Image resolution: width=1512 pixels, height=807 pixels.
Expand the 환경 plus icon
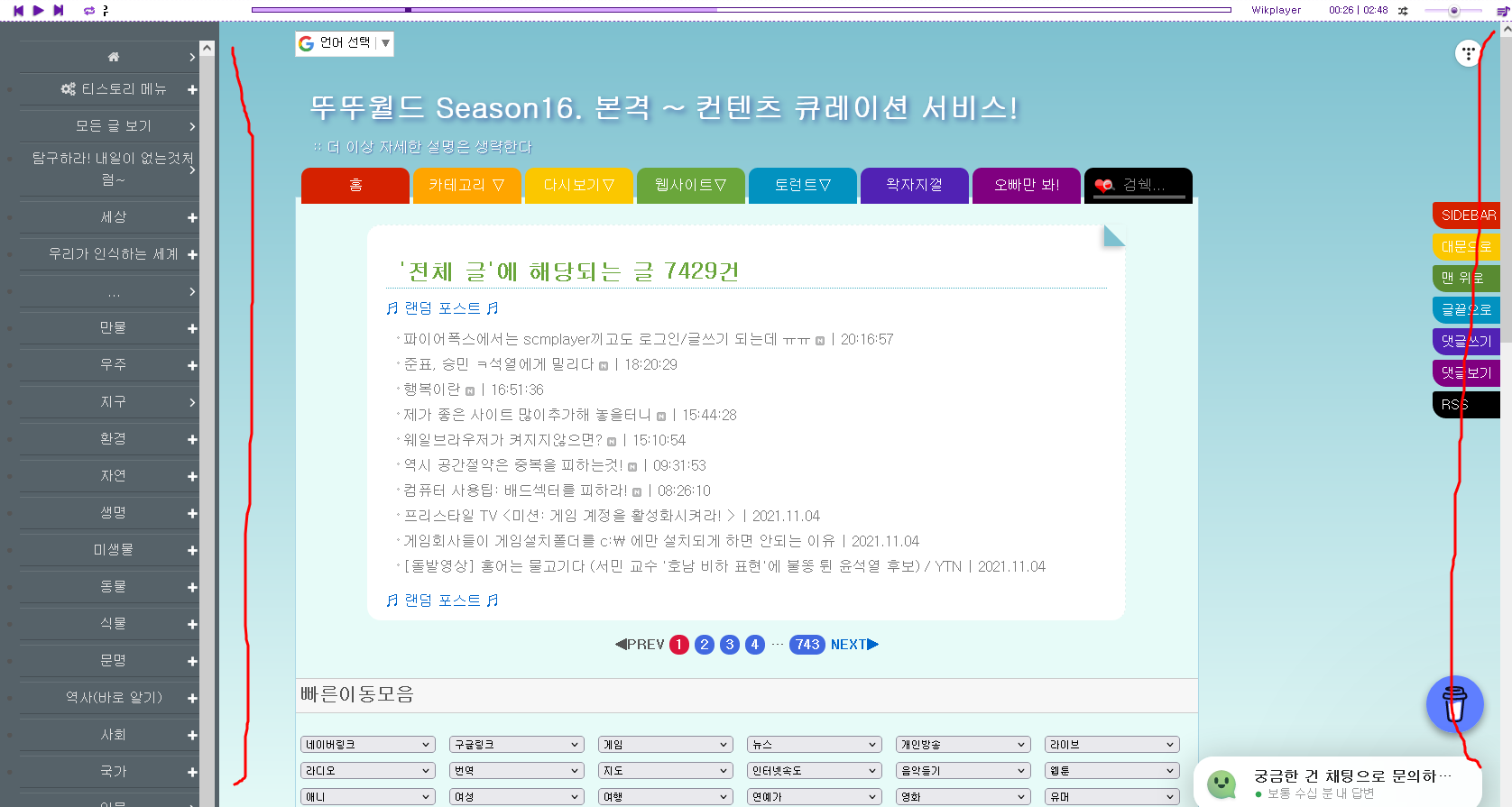pyautogui.click(x=192, y=439)
